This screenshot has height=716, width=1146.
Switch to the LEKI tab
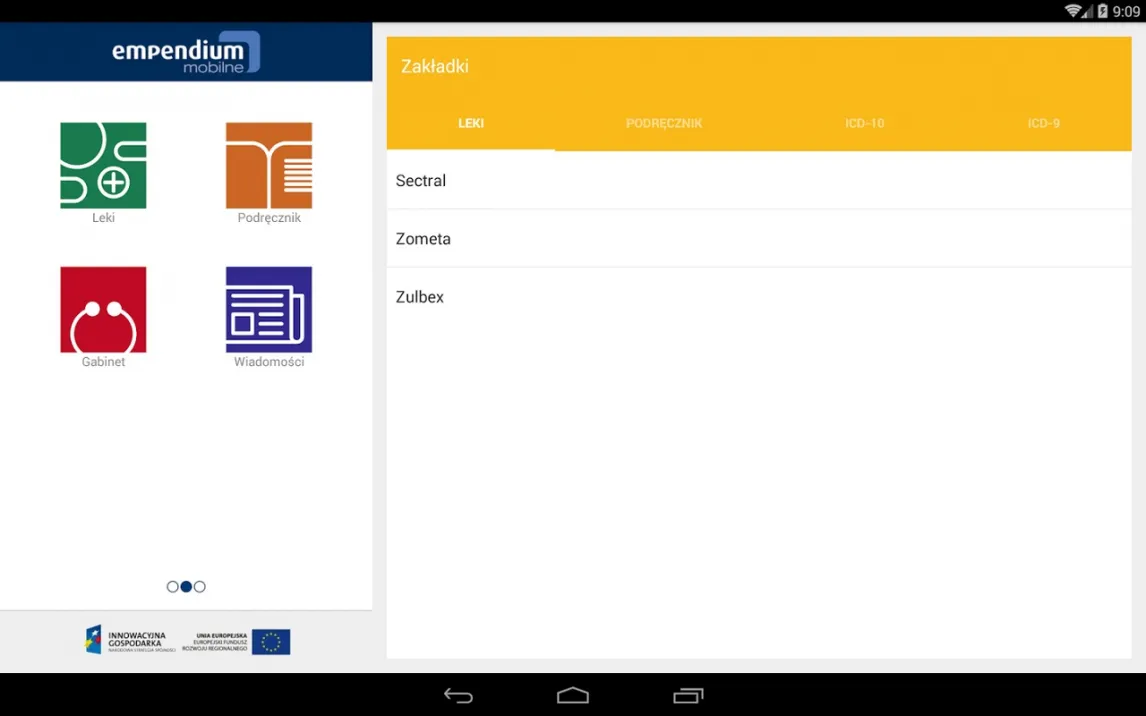[x=471, y=124]
